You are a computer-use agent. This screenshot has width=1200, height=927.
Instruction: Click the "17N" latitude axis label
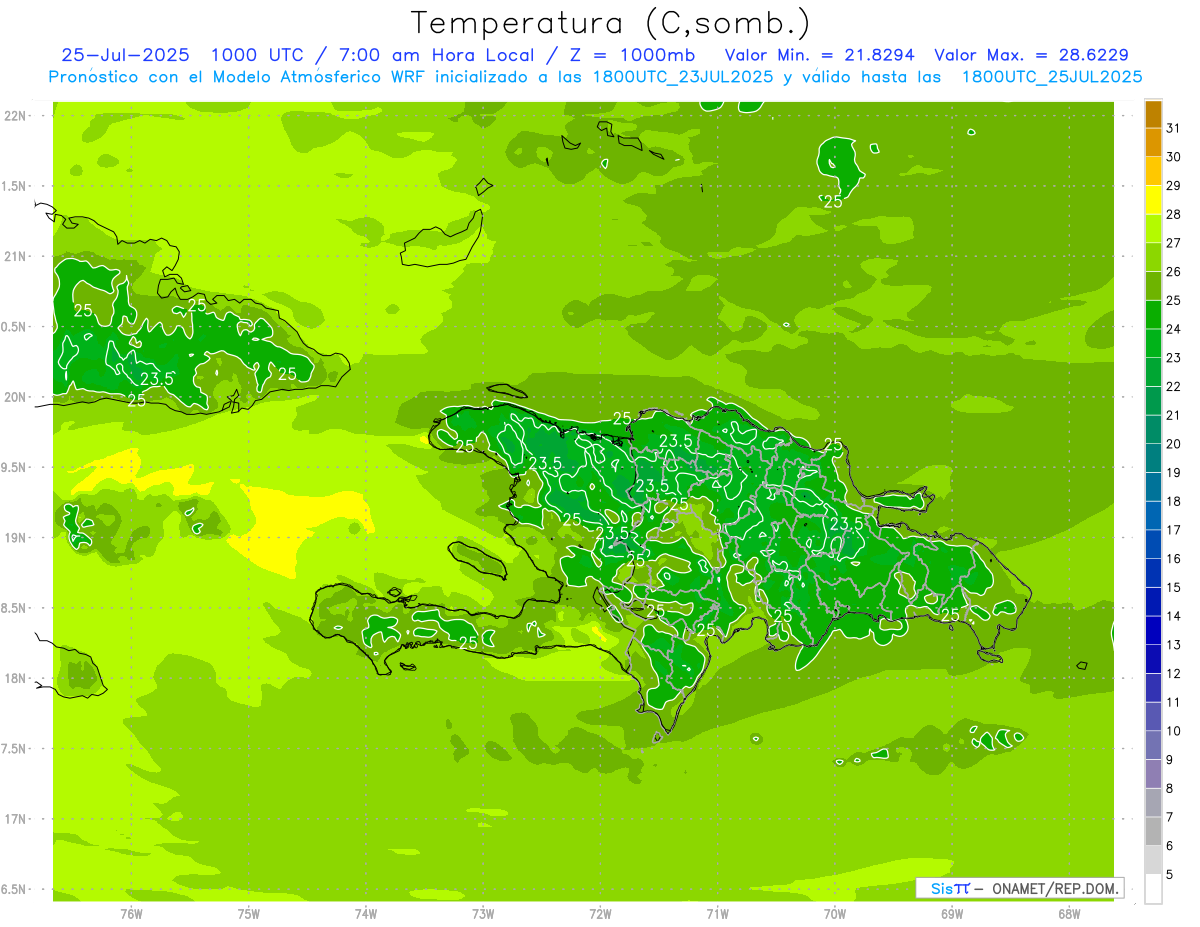[14, 819]
